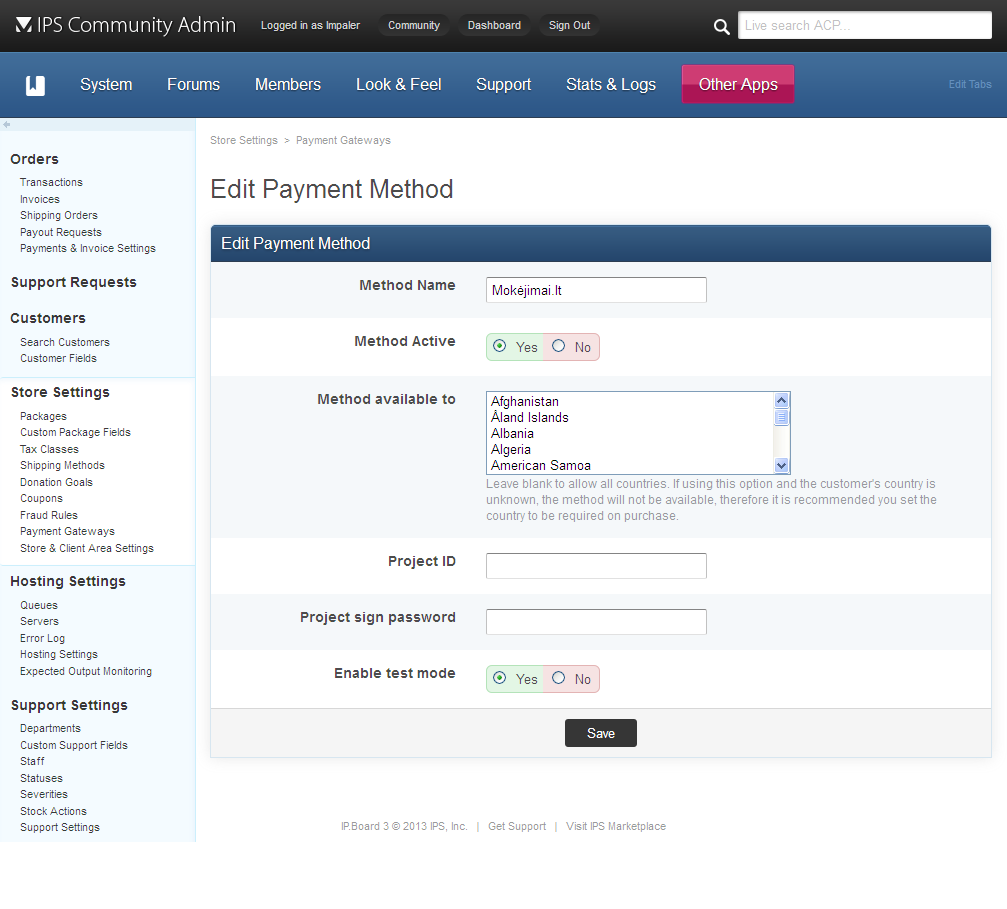Open Shipping Methods in sidebar
Viewport: 1007px width, 909px height.
(62, 465)
